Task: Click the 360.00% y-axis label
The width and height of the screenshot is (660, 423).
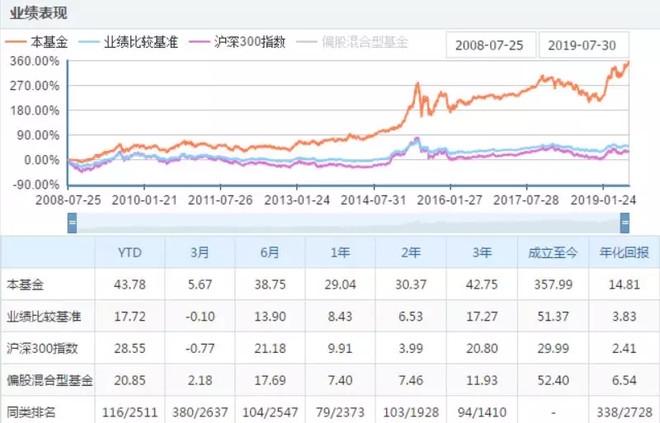Action: pyautogui.click(x=35, y=61)
